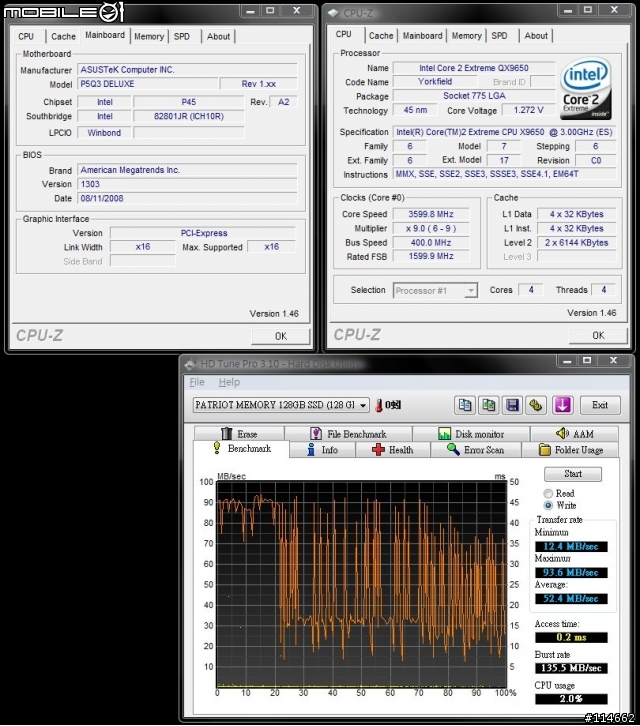
Task: Click the processor name Intel Core 2 Extreme QX9650
Action: tap(474, 68)
